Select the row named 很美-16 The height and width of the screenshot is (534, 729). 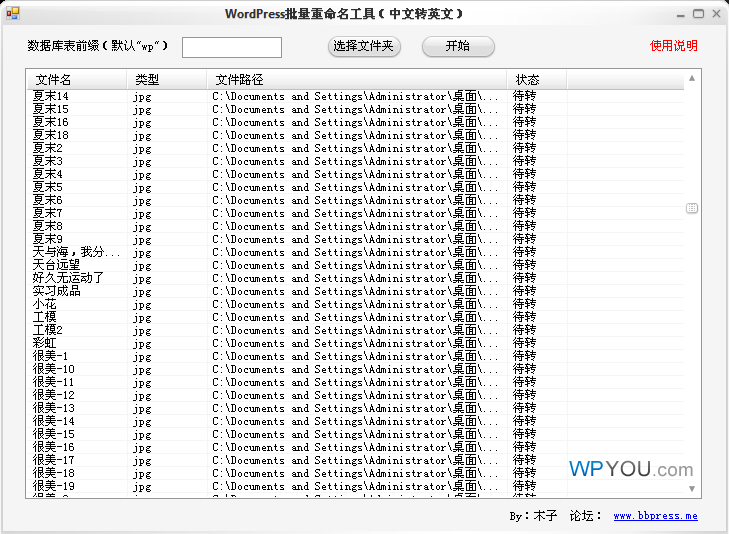pyautogui.click(x=355, y=448)
